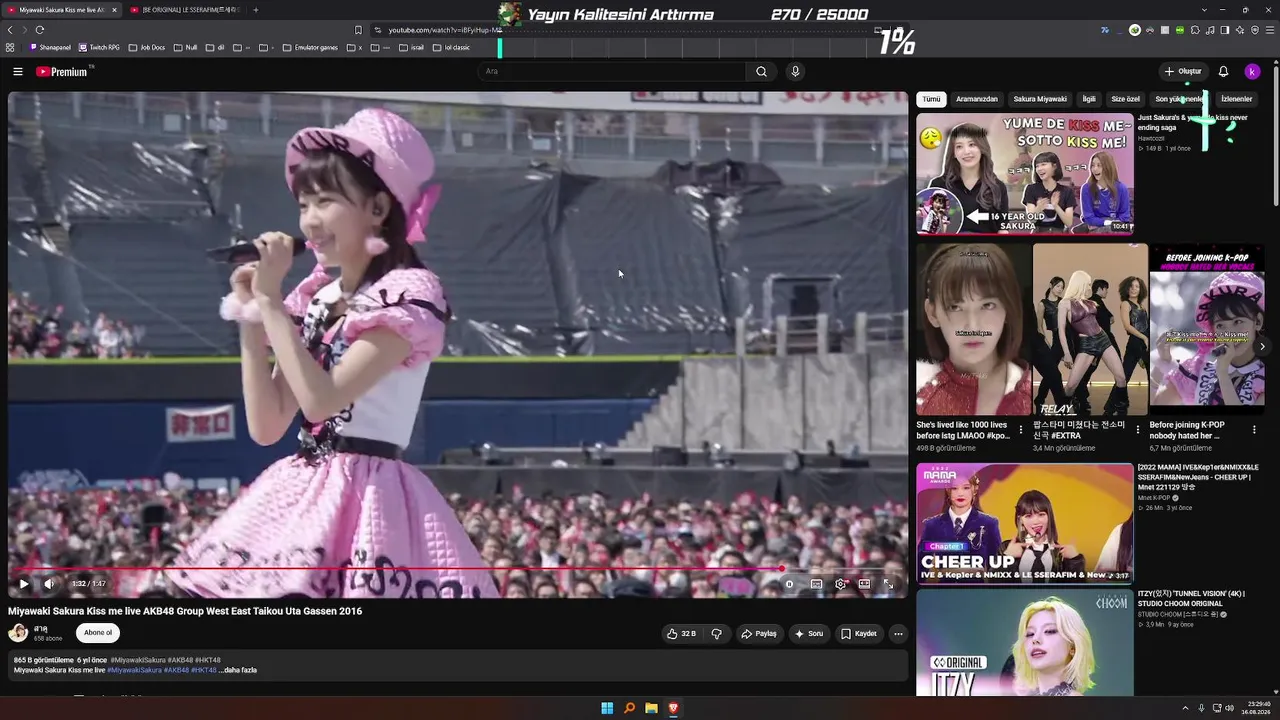Open the 16 Year Old Sakura video thumbnail
This screenshot has height=720, width=1280.
point(1025,174)
